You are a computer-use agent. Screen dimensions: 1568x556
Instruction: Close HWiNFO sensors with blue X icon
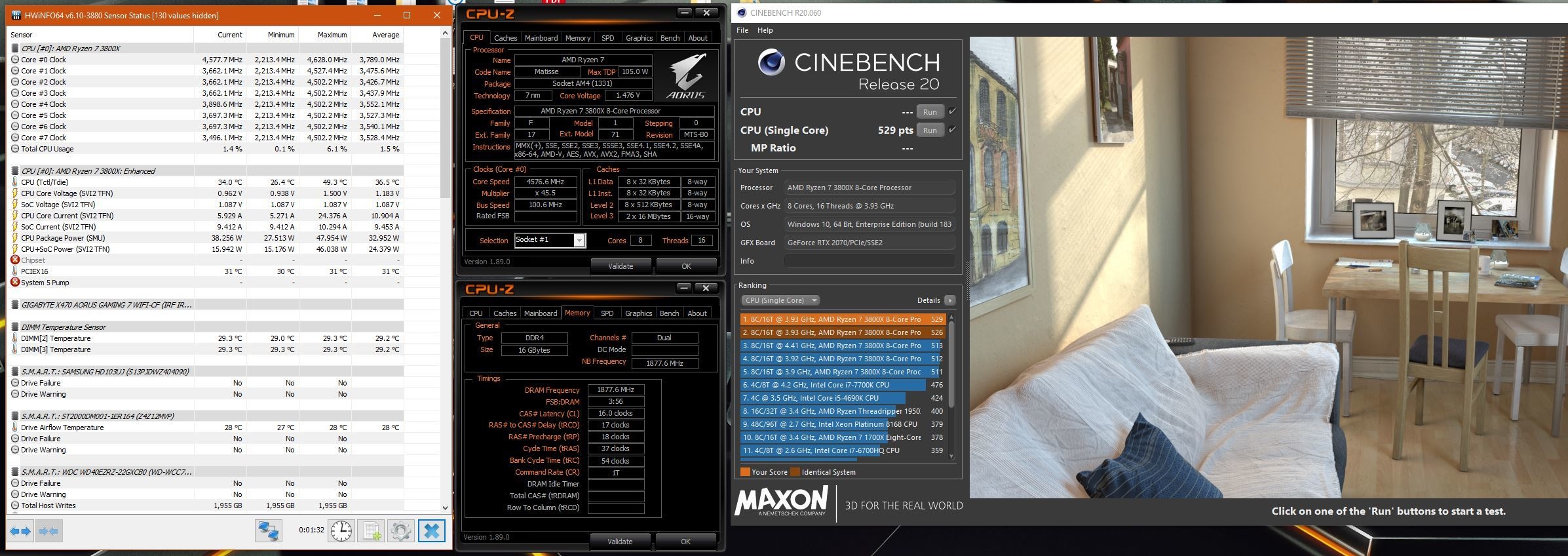[432, 531]
